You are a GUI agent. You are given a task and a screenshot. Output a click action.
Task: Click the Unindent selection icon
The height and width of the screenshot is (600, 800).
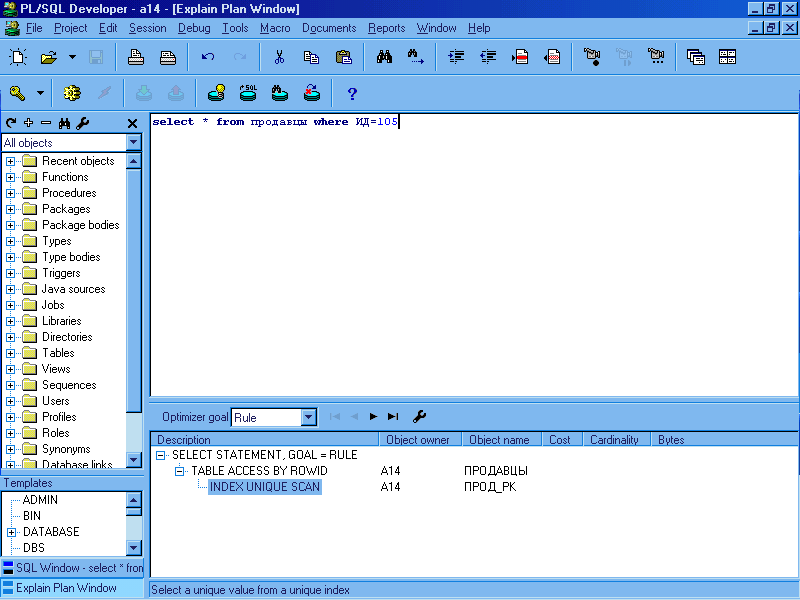pyautogui.click(x=488, y=57)
